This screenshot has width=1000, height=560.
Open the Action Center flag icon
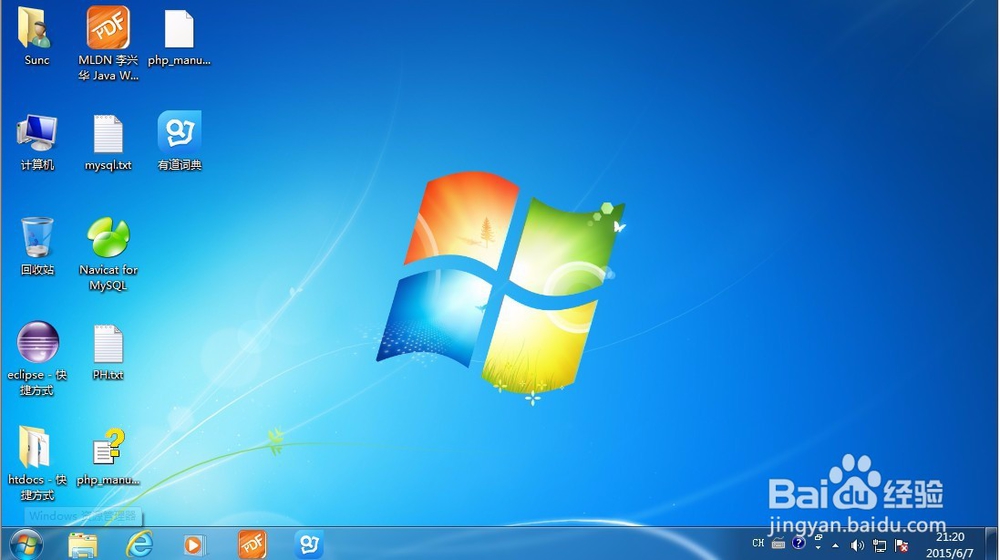901,545
